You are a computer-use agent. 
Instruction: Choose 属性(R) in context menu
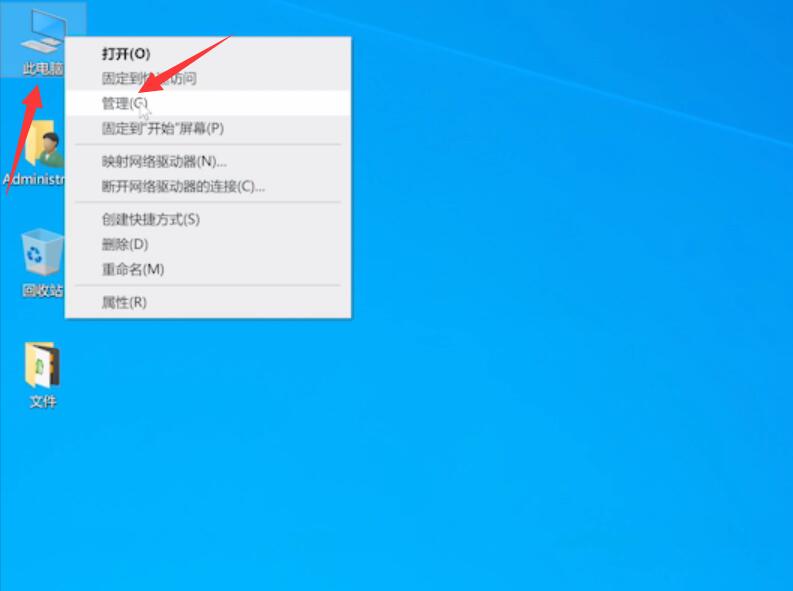coord(208,302)
